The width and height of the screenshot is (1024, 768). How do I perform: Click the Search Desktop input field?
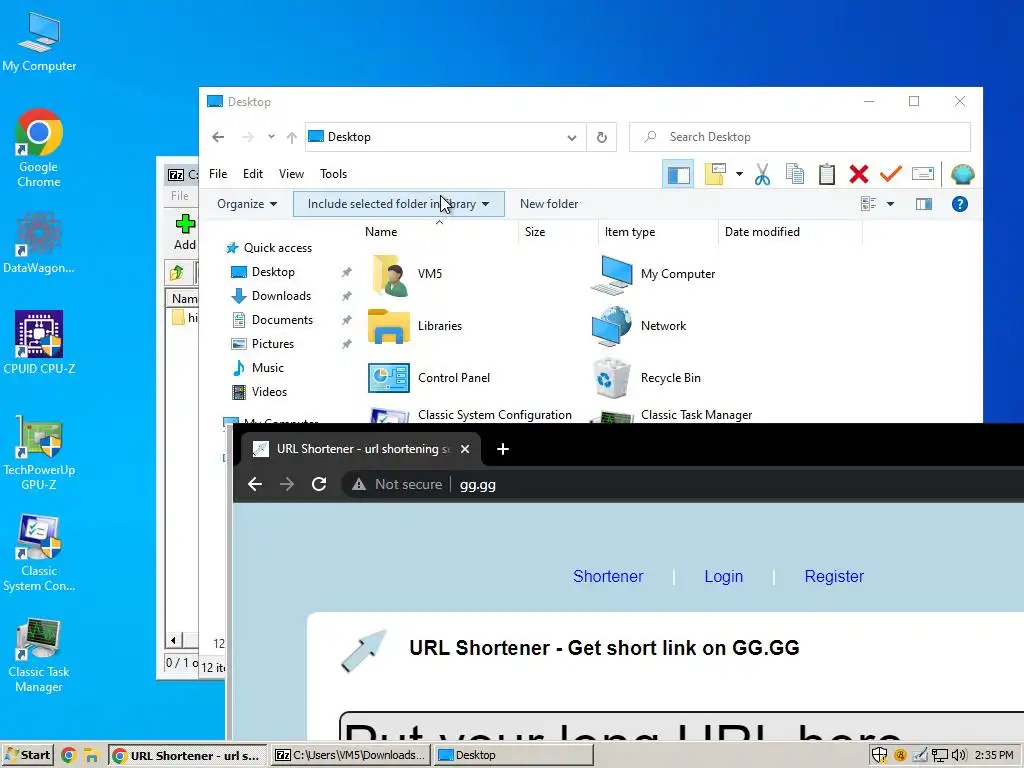pyautogui.click(x=799, y=137)
